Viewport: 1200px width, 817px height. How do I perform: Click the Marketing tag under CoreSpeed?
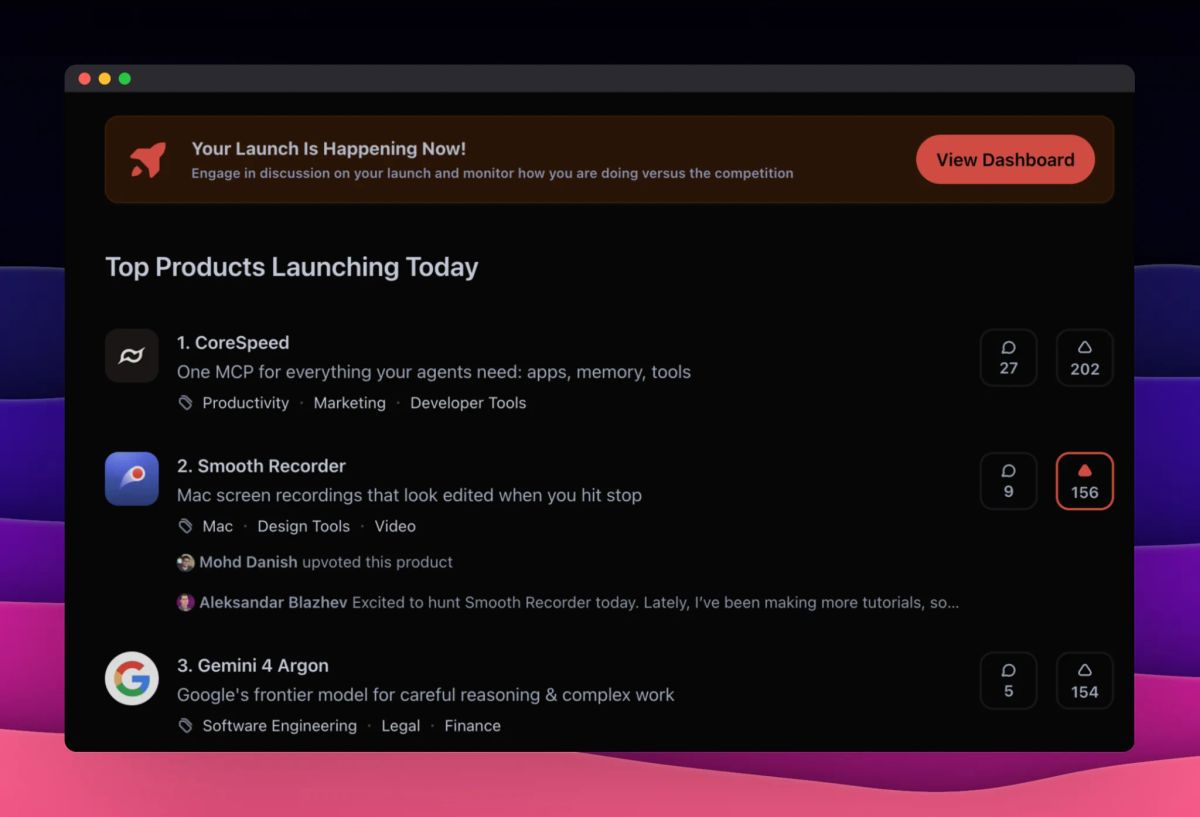point(349,403)
